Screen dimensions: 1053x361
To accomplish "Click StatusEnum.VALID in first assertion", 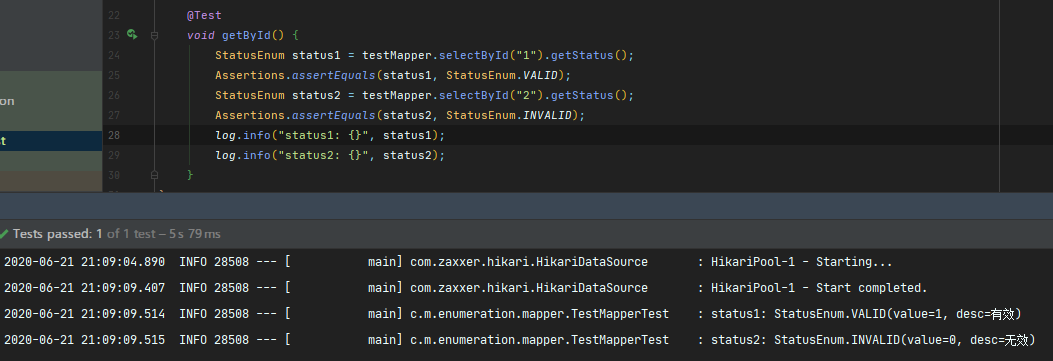I will coord(504,75).
